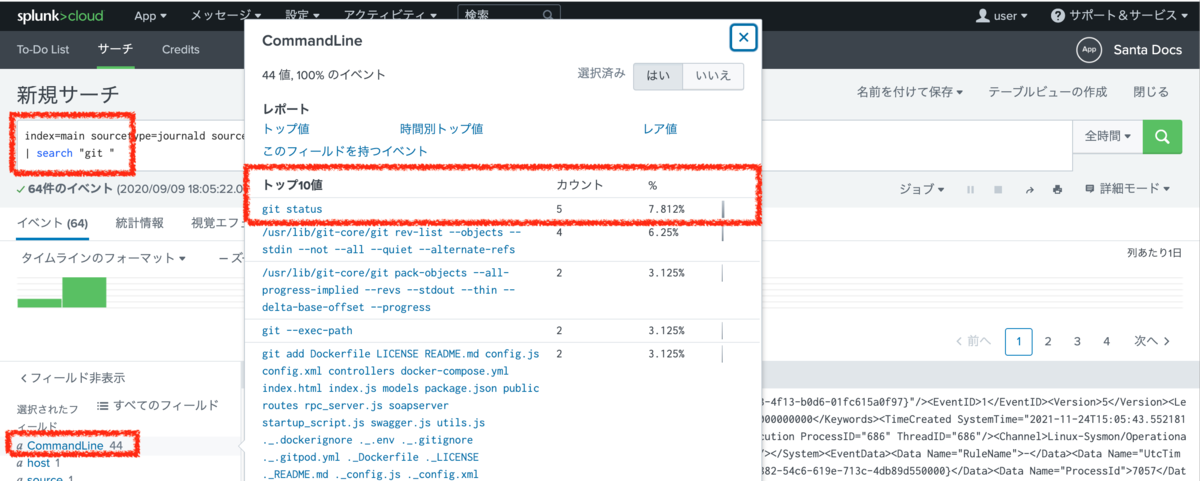Switch to the Credits tab

pos(181,49)
